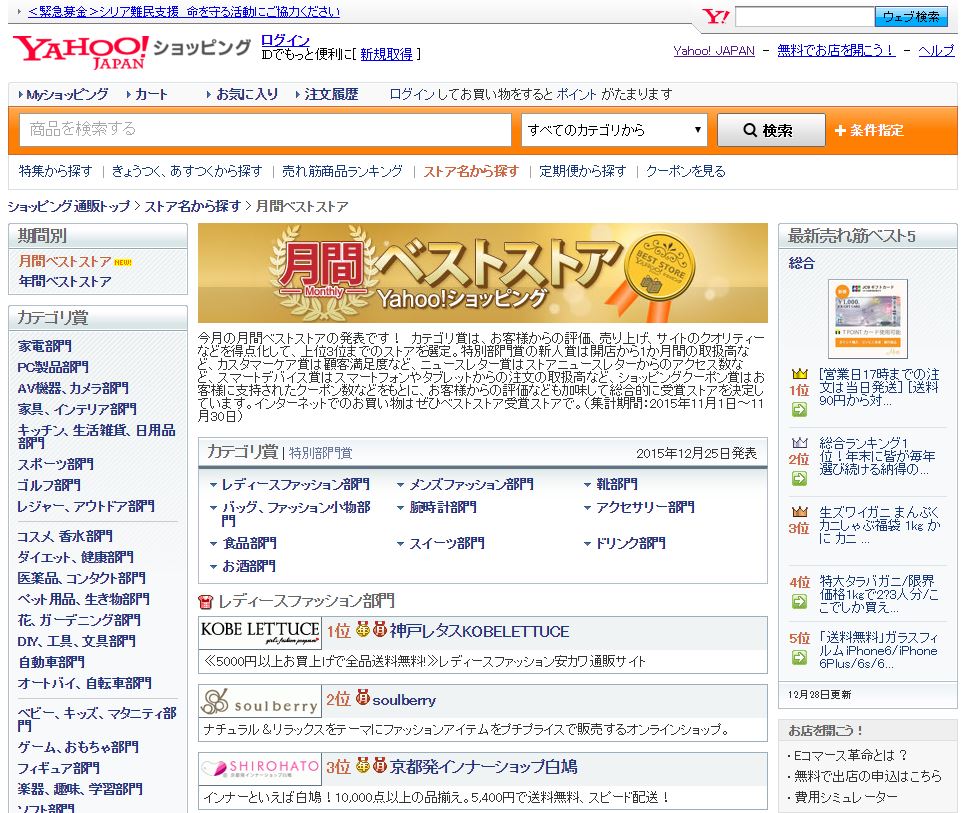Open フィギュア部門 category

(x=59, y=768)
